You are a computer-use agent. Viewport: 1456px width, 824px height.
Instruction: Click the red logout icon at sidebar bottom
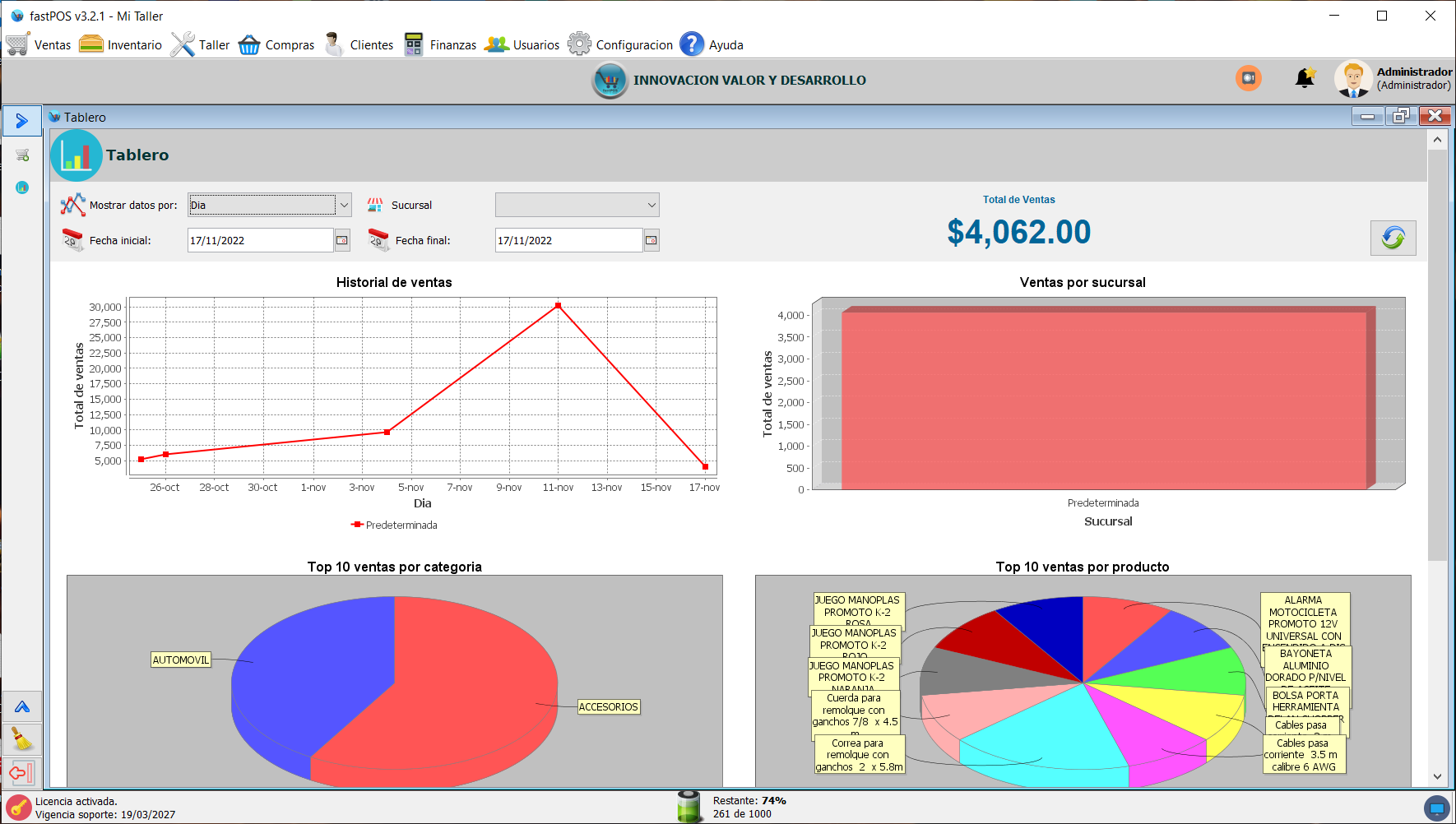[x=22, y=773]
